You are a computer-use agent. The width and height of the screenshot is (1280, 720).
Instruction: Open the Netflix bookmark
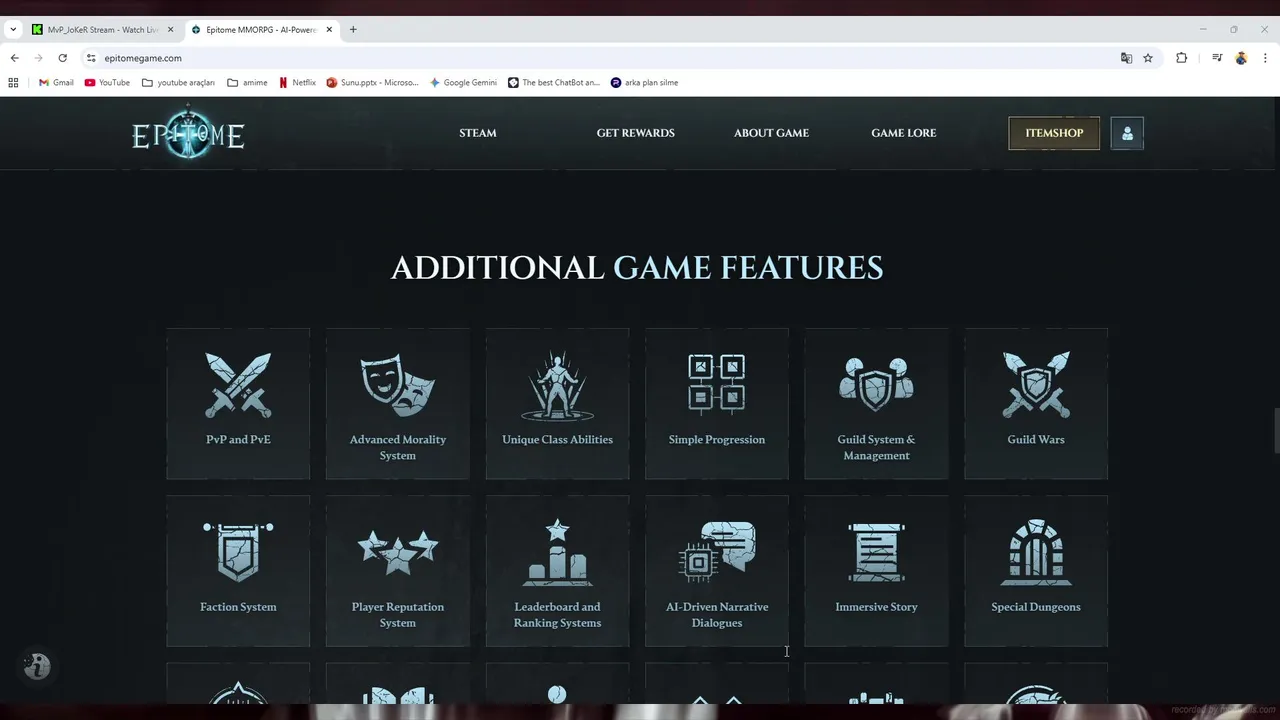[297, 83]
